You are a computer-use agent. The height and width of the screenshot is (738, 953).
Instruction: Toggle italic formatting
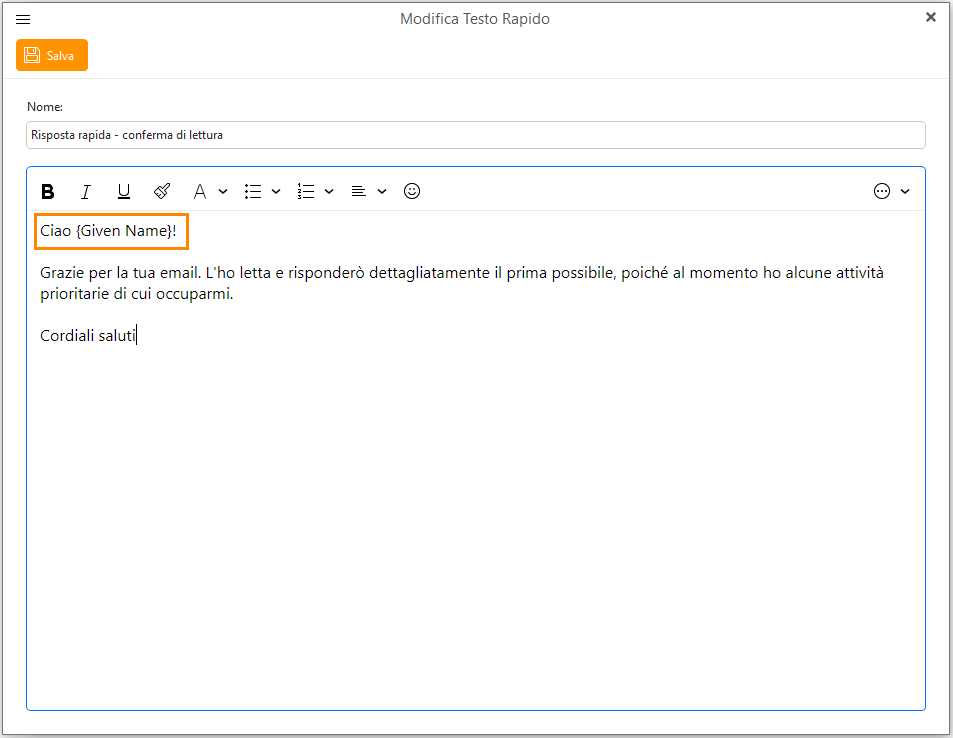point(86,191)
